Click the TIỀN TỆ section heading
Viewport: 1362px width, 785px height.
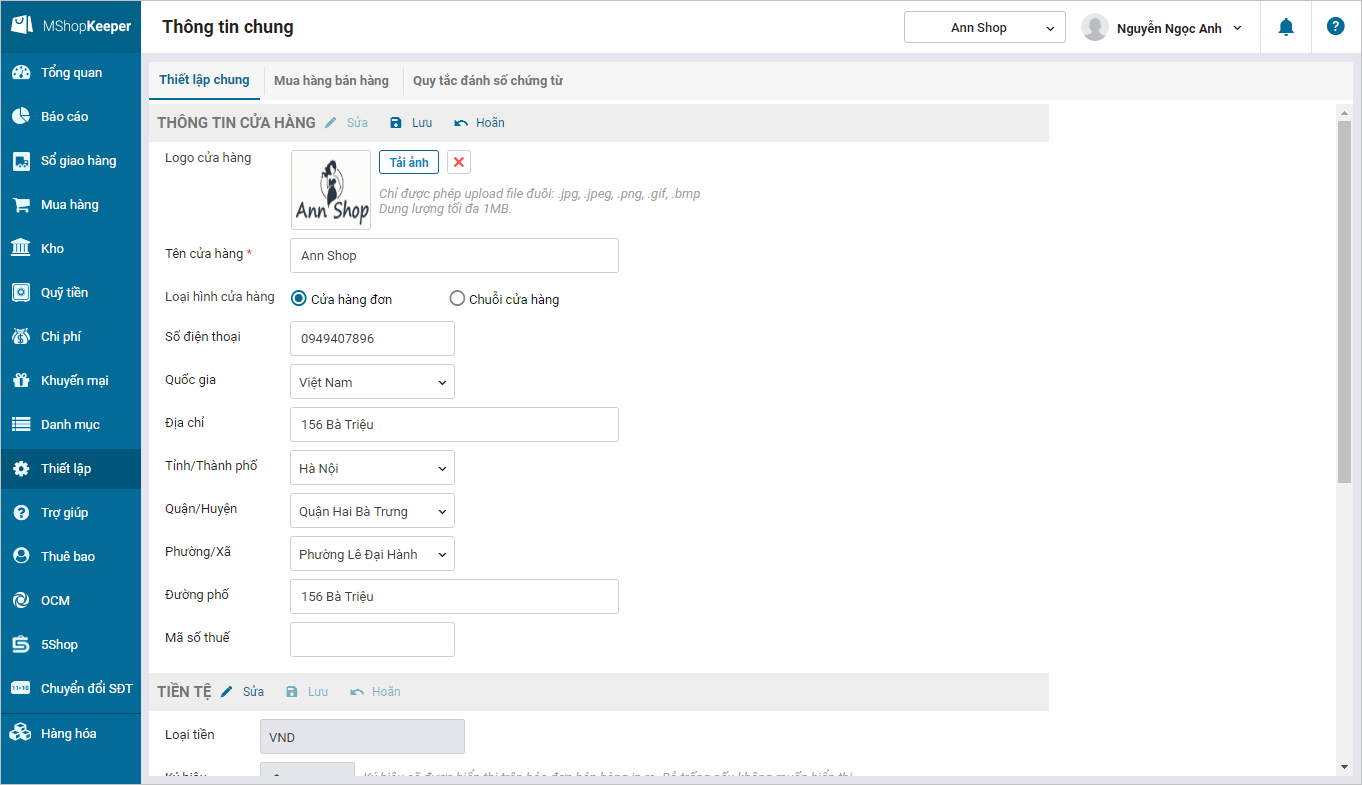[x=184, y=692]
